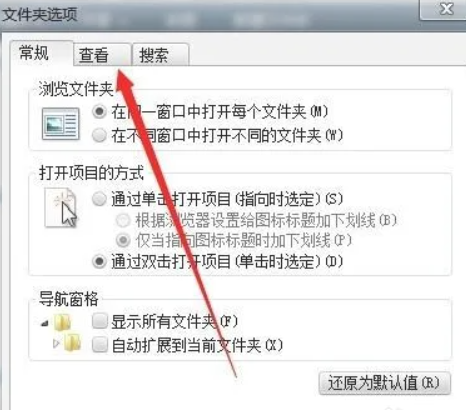The height and width of the screenshot is (410, 466).
Task: Select the 常规 tab
Action: [x=41, y=53]
